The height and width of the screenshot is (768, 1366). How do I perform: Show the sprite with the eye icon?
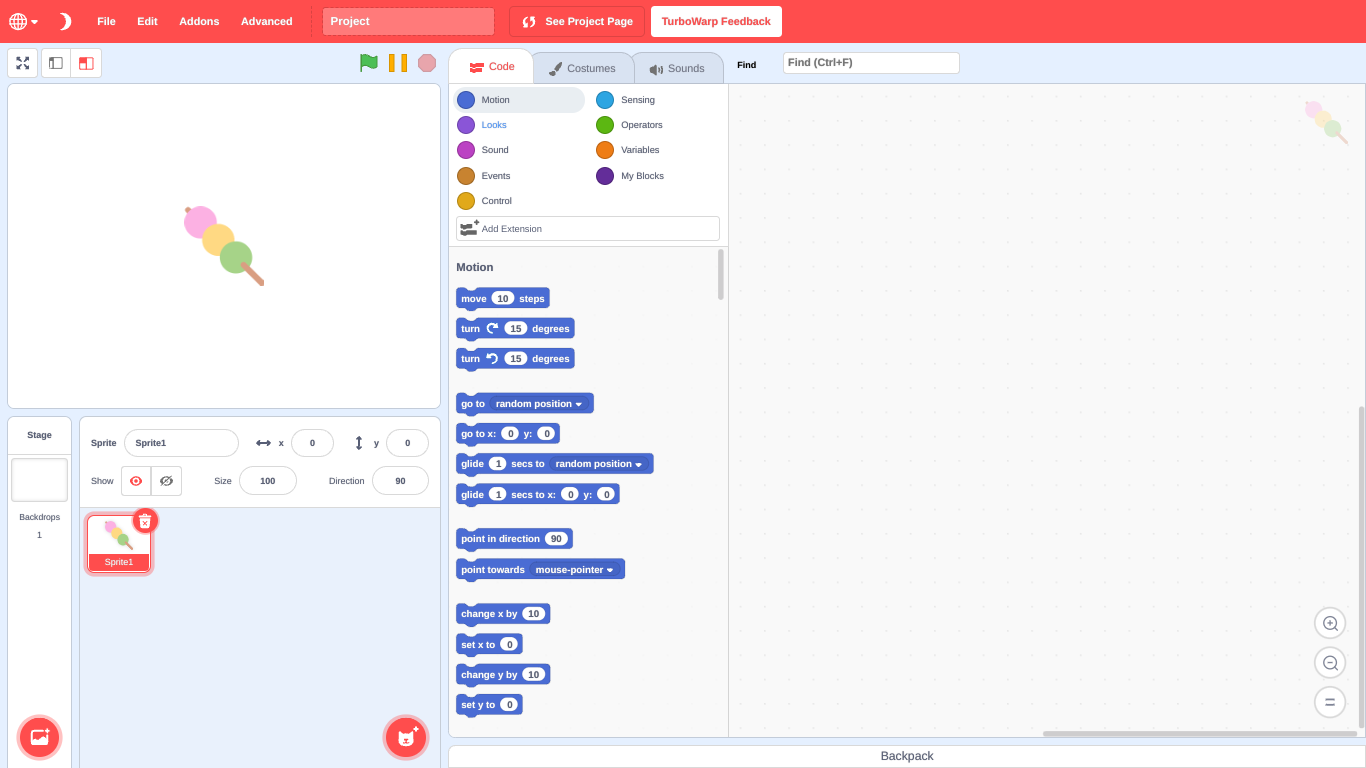click(x=136, y=481)
